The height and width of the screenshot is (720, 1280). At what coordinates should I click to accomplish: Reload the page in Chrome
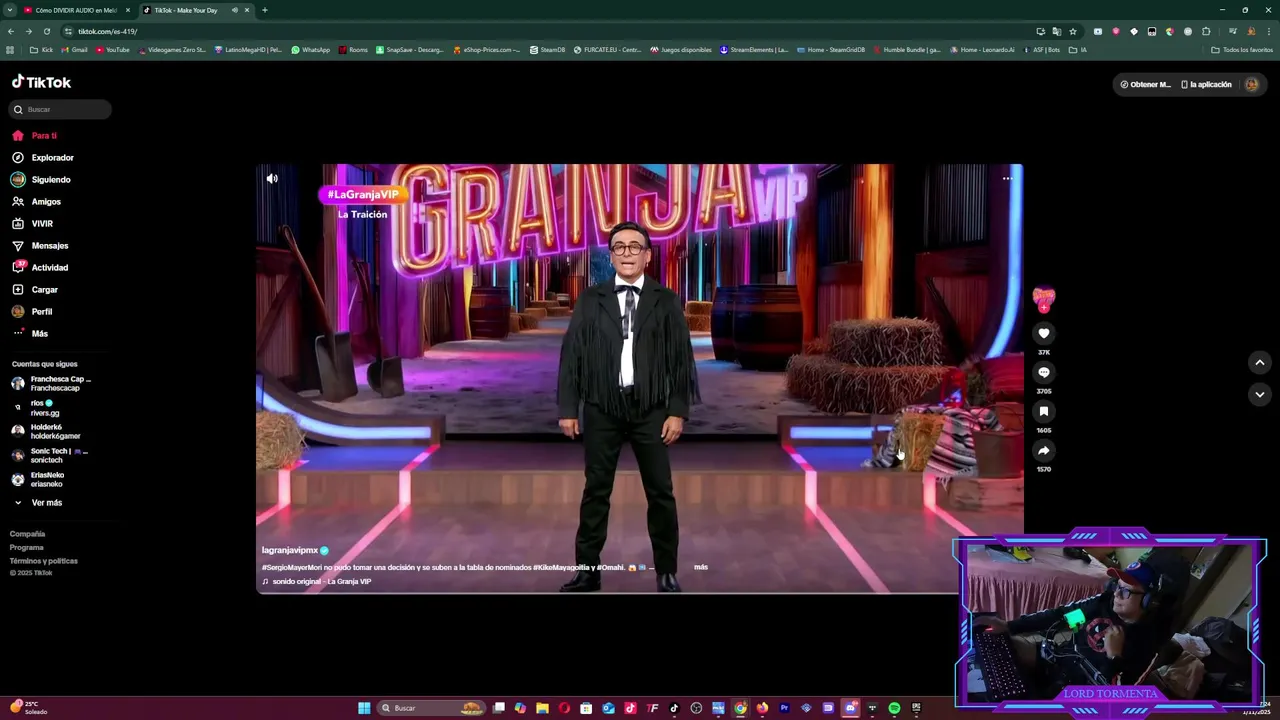(46, 31)
